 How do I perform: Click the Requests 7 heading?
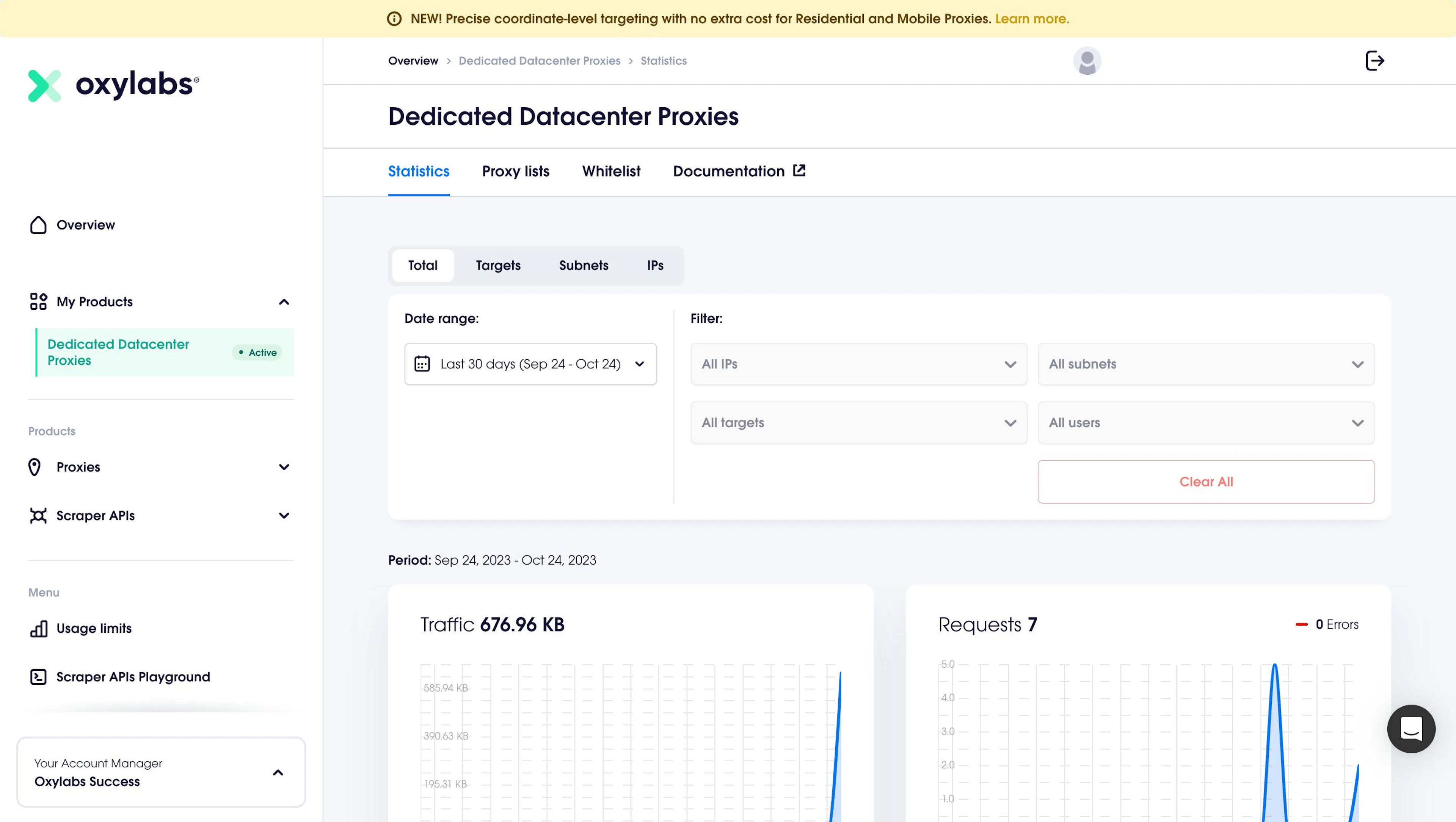pyautogui.click(x=987, y=625)
